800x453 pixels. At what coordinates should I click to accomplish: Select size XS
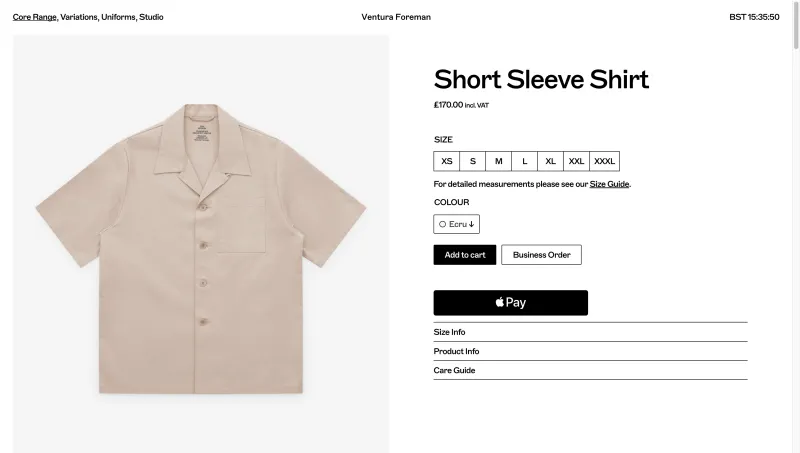446,161
